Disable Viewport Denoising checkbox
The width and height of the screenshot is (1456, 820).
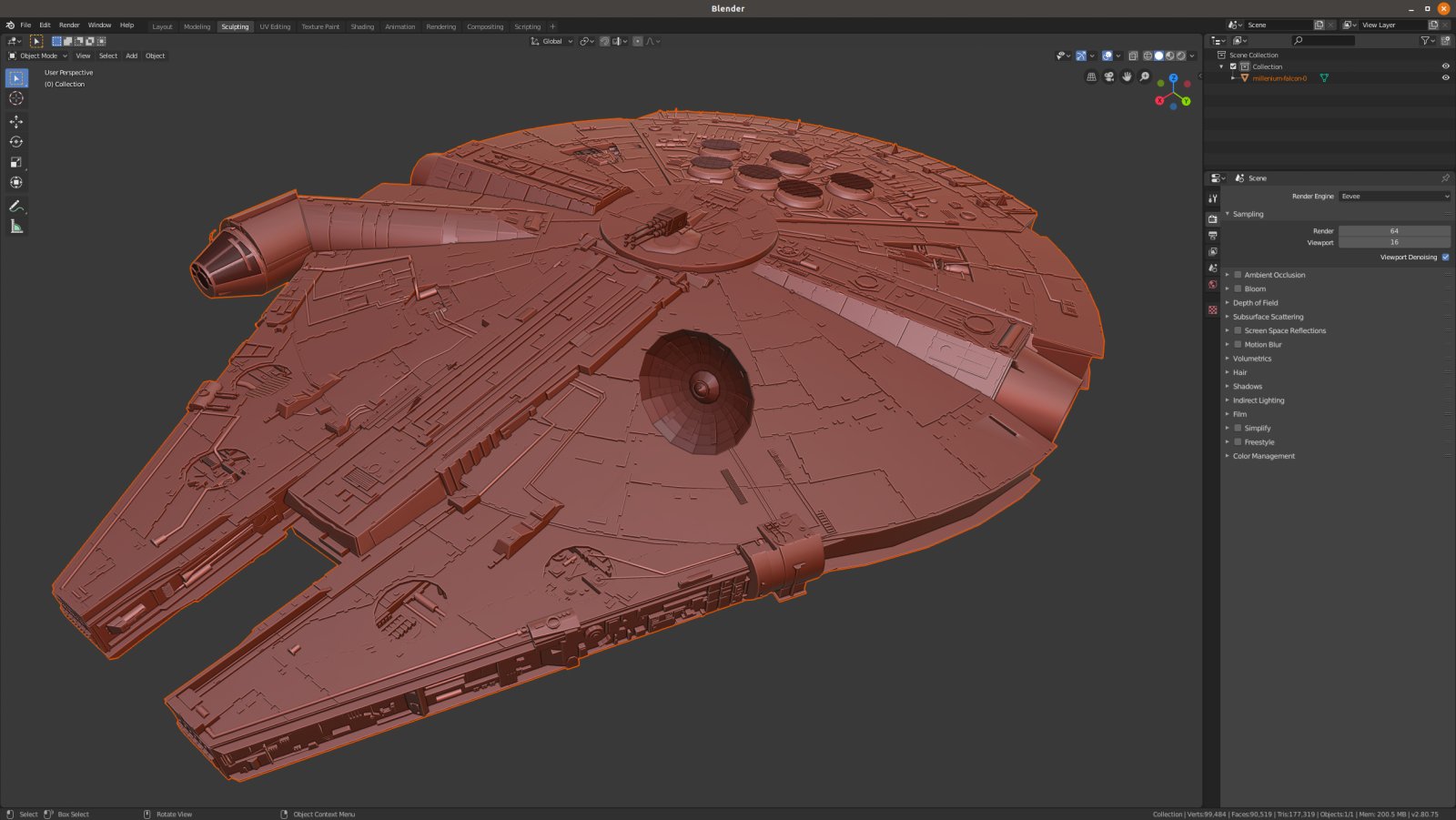(x=1445, y=257)
